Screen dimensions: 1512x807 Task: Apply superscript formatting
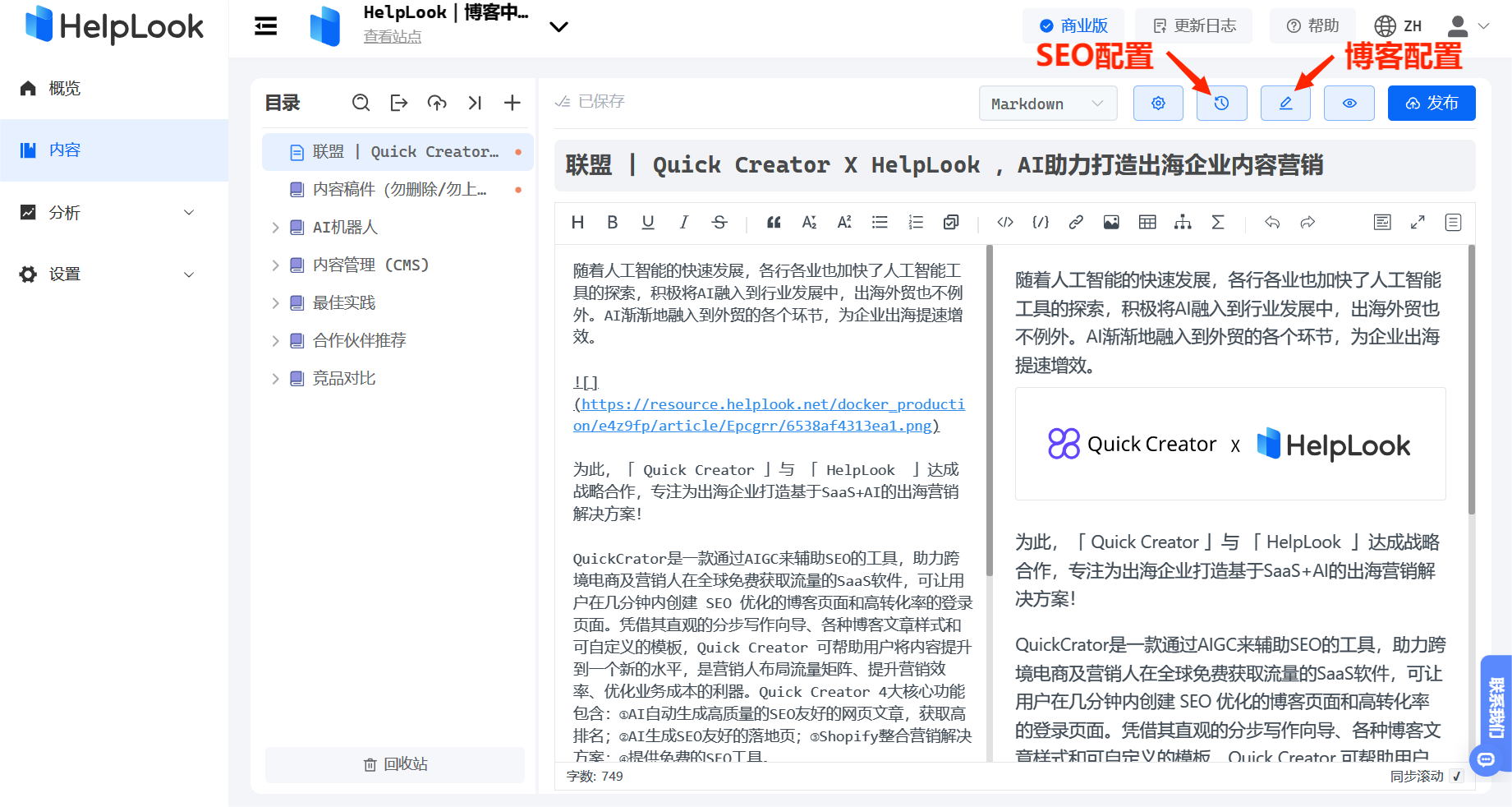844,222
